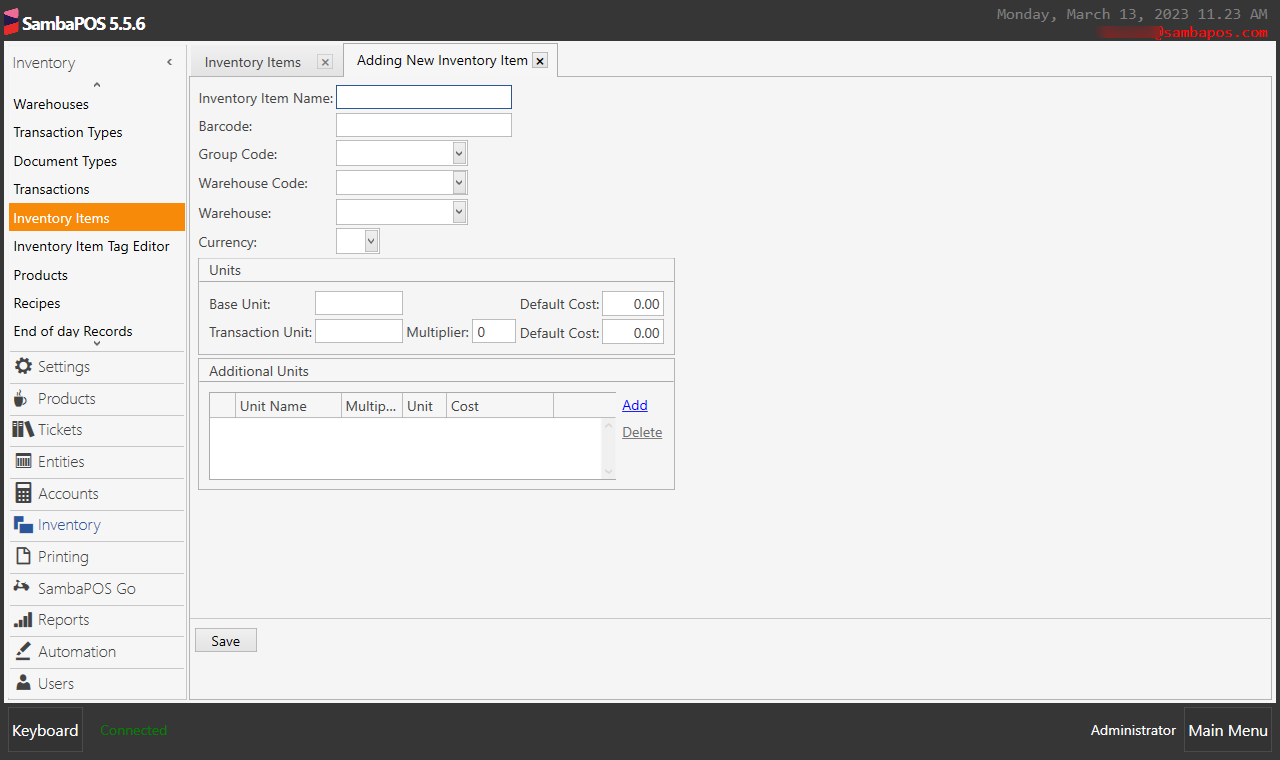The image size is (1280, 760).
Task: Open the Tickets module icon
Action: point(22,430)
